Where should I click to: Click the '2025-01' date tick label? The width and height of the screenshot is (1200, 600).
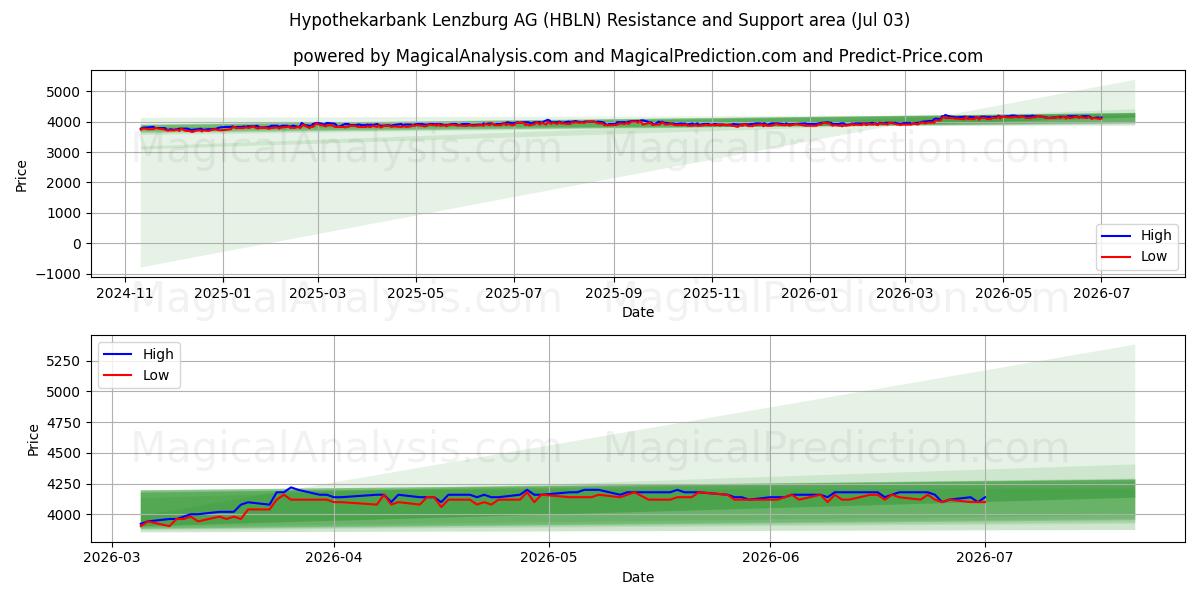tap(222, 293)
